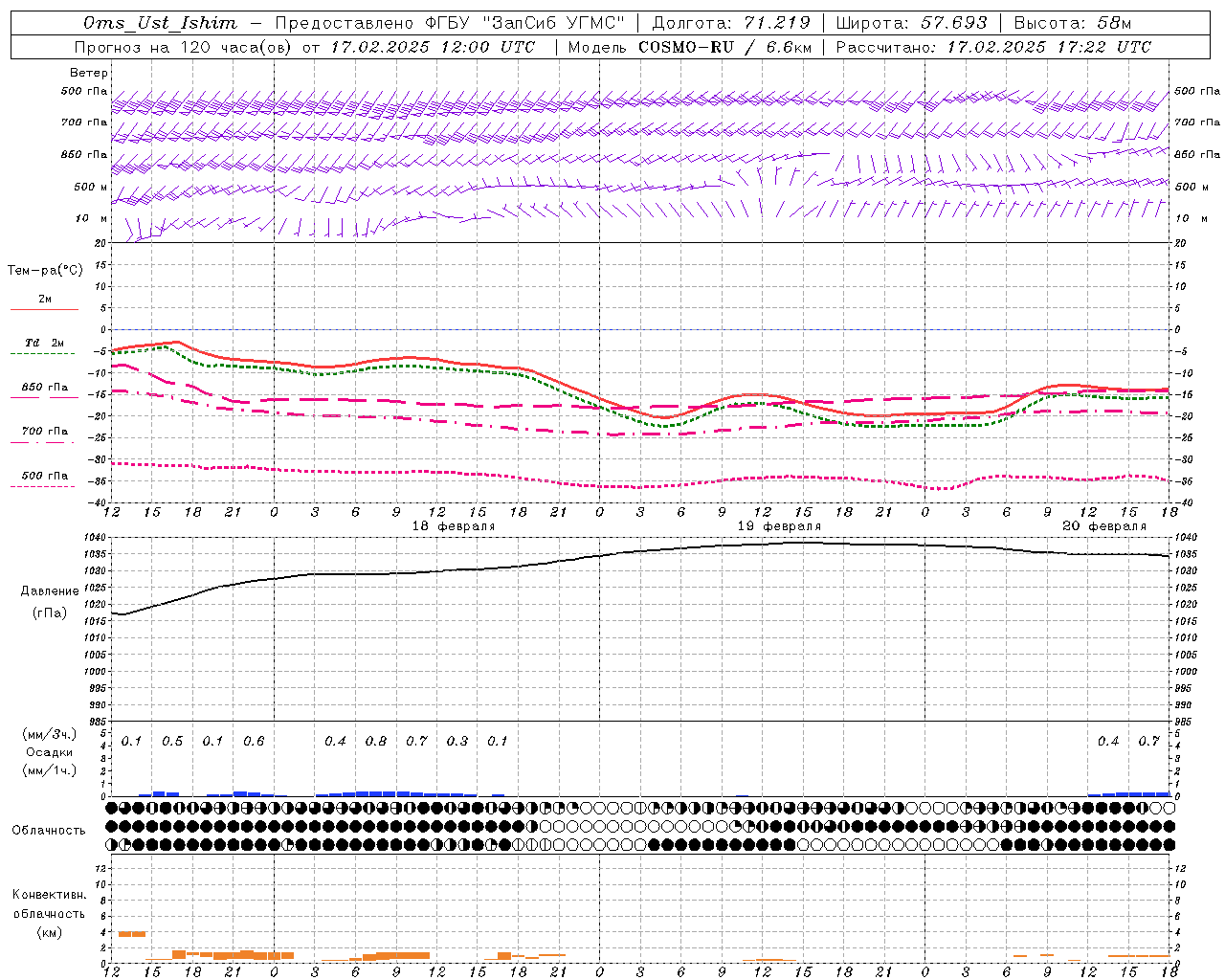Click the (мм/3ч.) precipitation unit label
Screen dimensions: 1225x980
pos(50,734)
